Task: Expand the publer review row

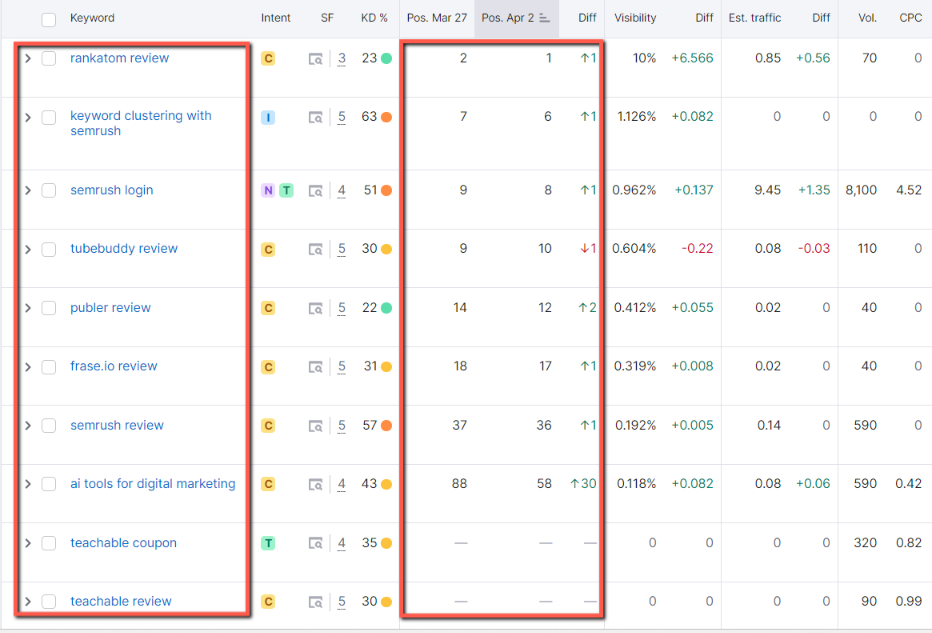Action: pos(28,308)
